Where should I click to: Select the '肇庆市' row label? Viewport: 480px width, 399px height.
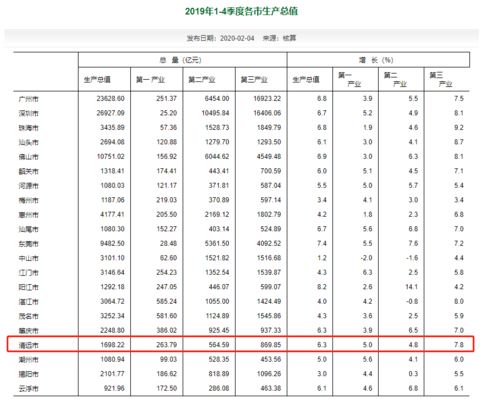coord(29,331)
